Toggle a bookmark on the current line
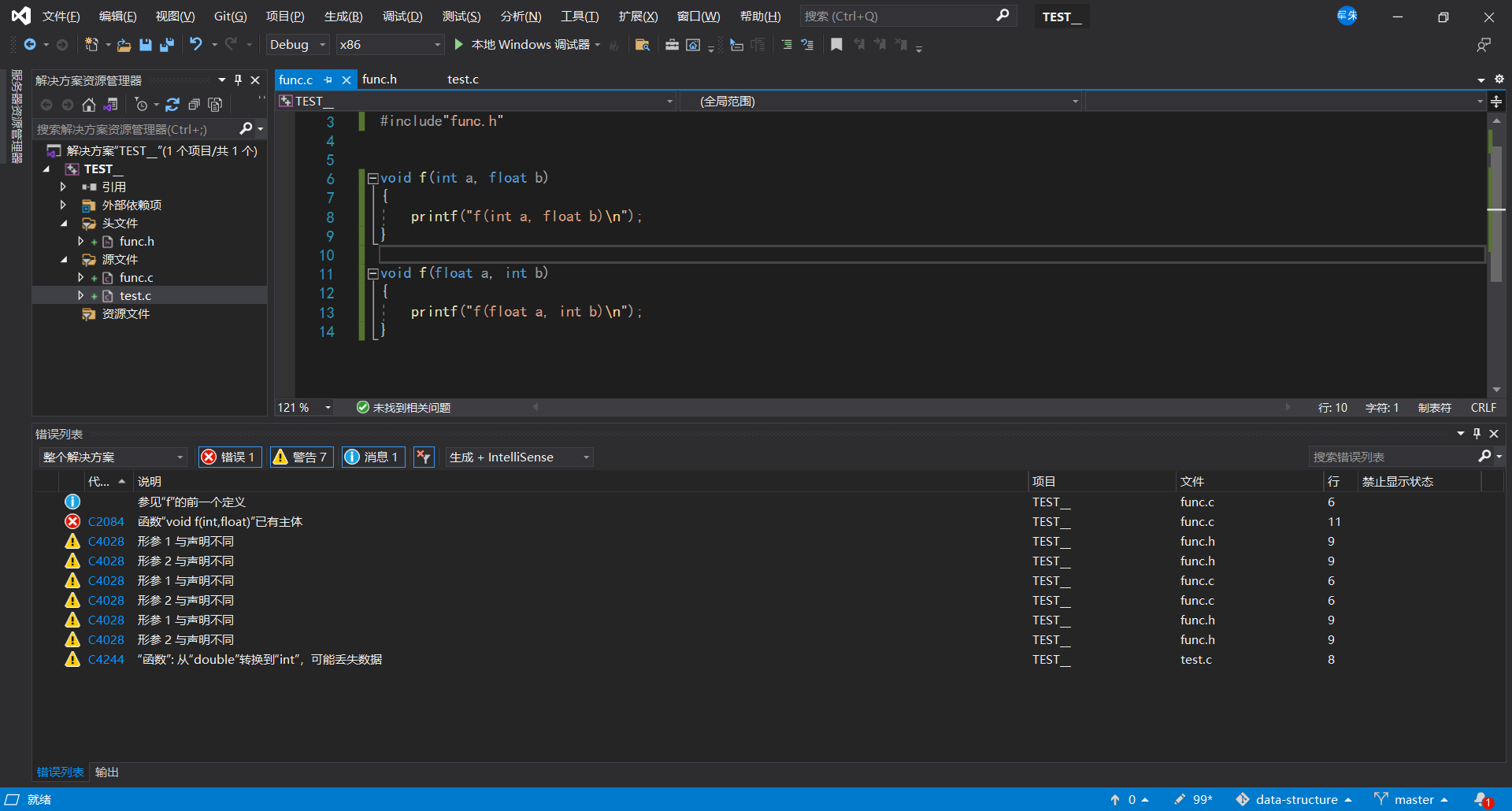 click(x=836, y=45)
